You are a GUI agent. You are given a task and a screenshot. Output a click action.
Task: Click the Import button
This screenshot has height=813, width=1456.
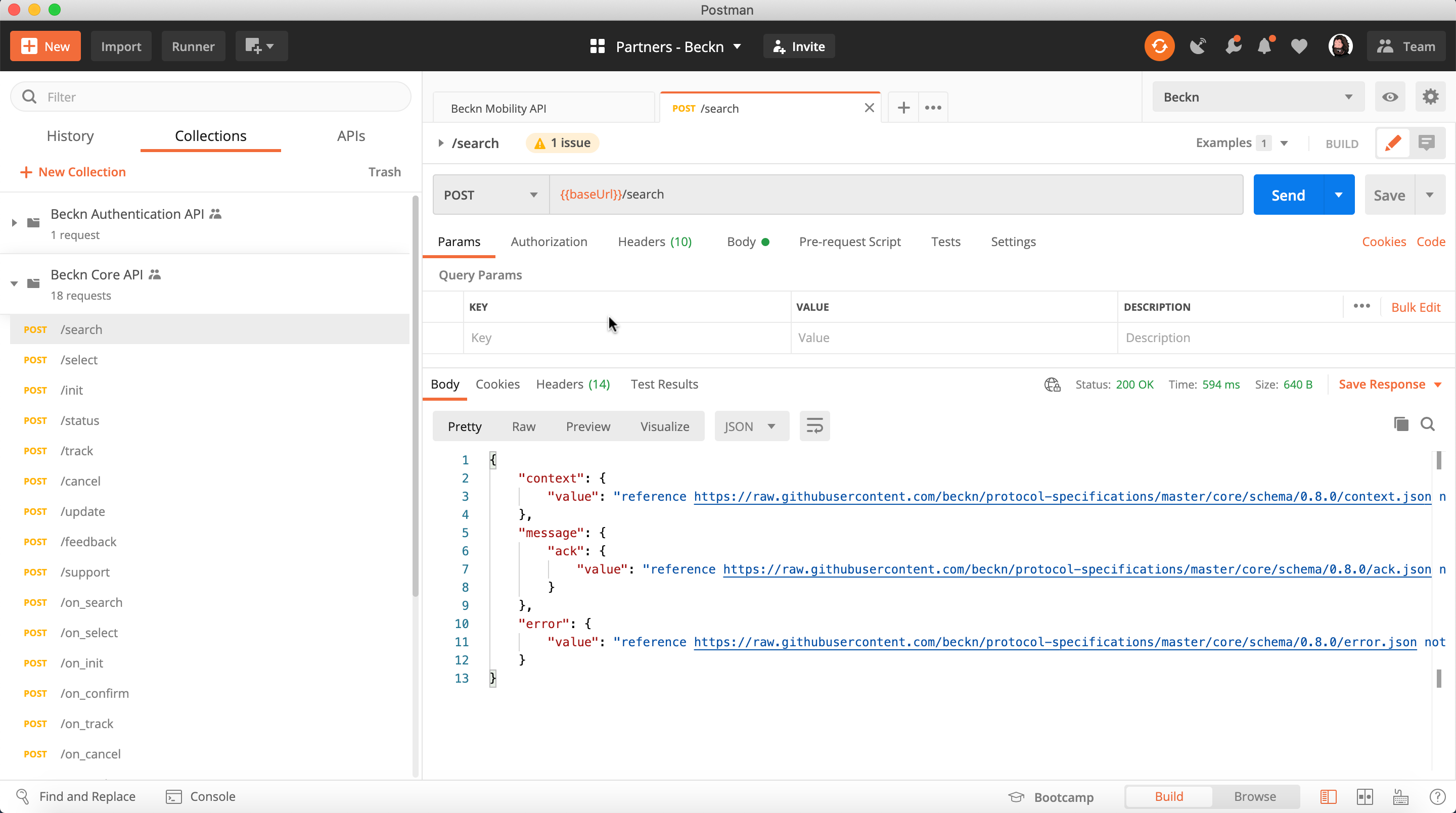tap(121, 46)
